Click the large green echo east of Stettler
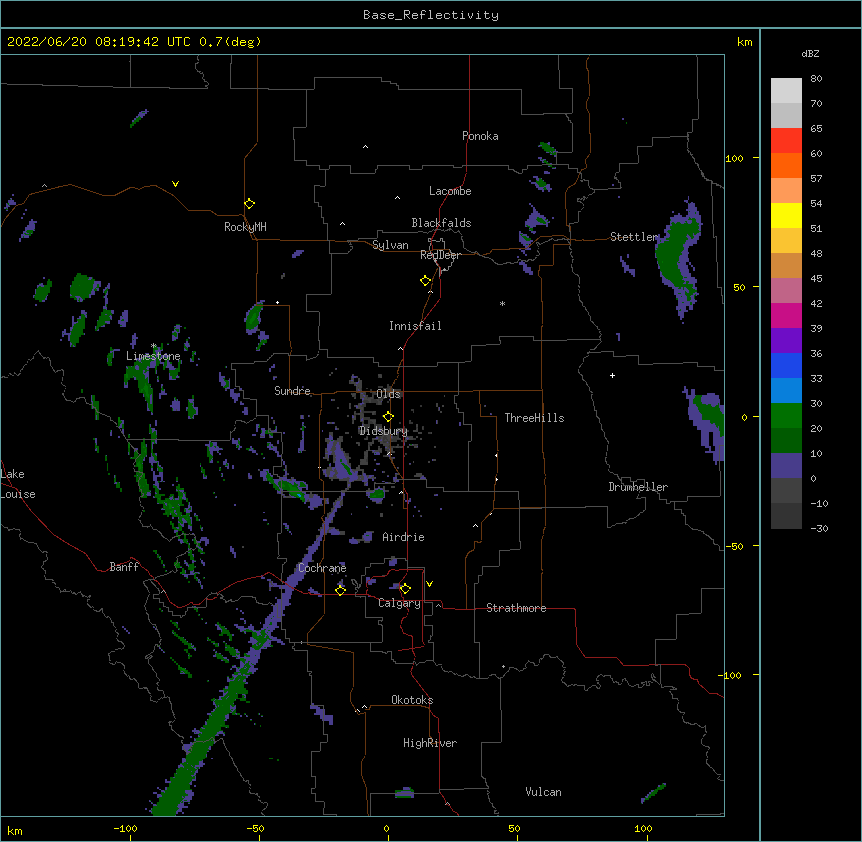This screenshot has width=862, height=842. click(x=679, y=258)
